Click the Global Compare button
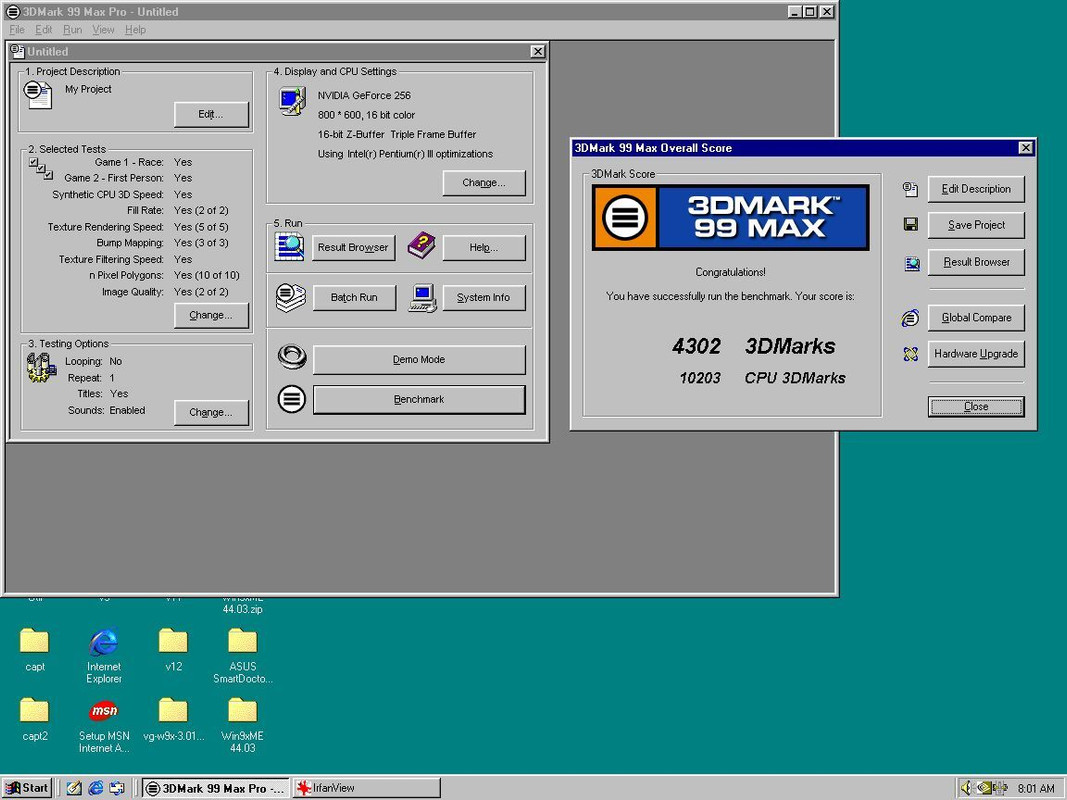This screenshot has width=1067, height=800. tap(976, 318)
